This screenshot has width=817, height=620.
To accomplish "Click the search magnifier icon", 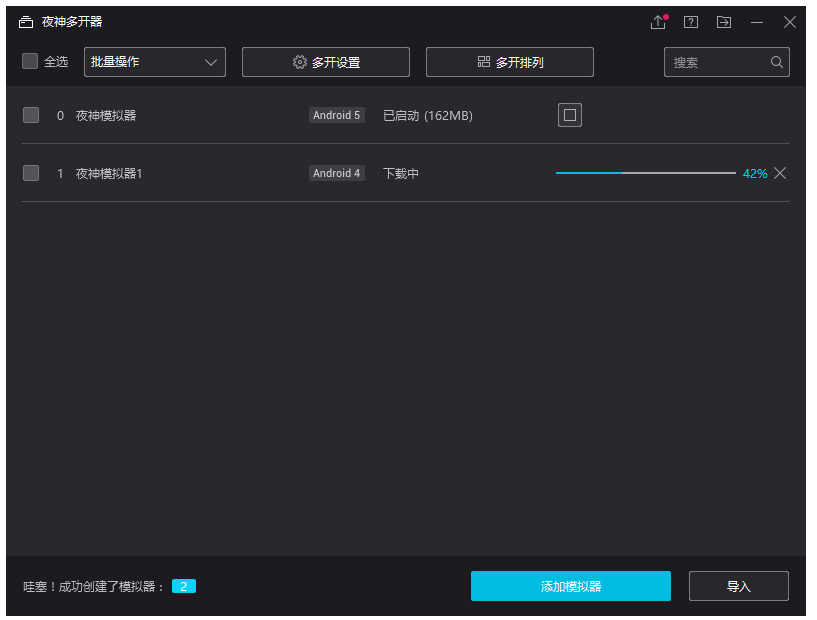I will [x=776, y=61].
